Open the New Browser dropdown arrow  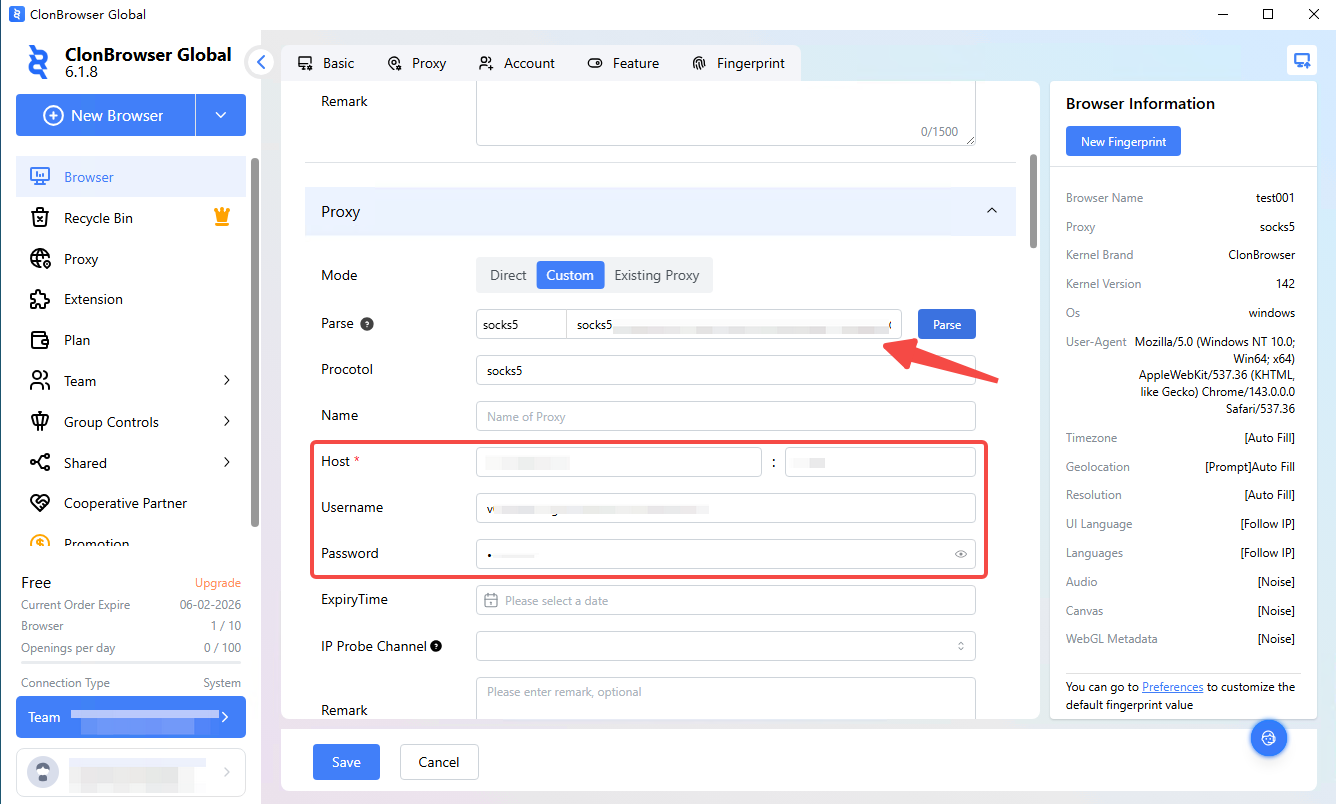[221, 116]
